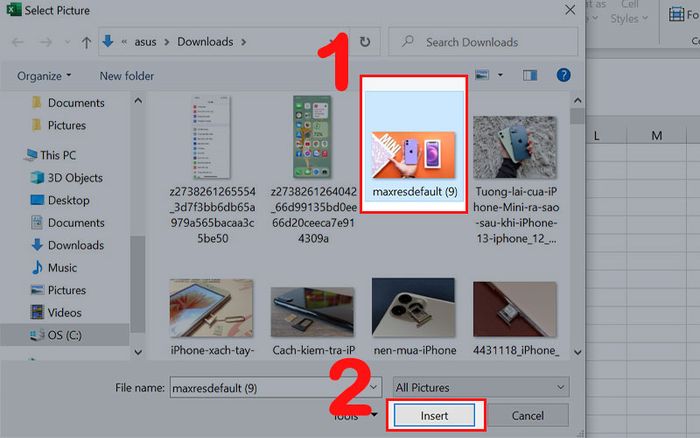Select column M header in Excel

point(656,136)
